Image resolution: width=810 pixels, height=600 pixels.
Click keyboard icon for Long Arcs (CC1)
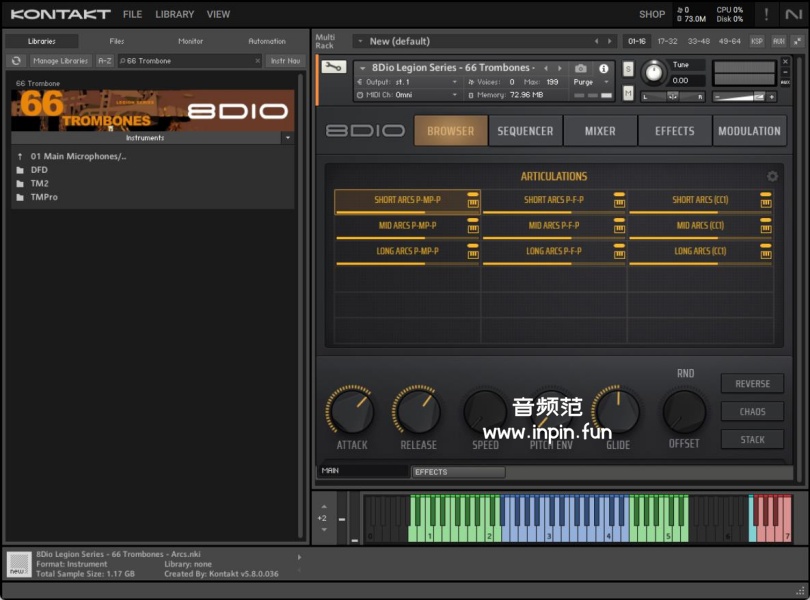click(765, 254)
